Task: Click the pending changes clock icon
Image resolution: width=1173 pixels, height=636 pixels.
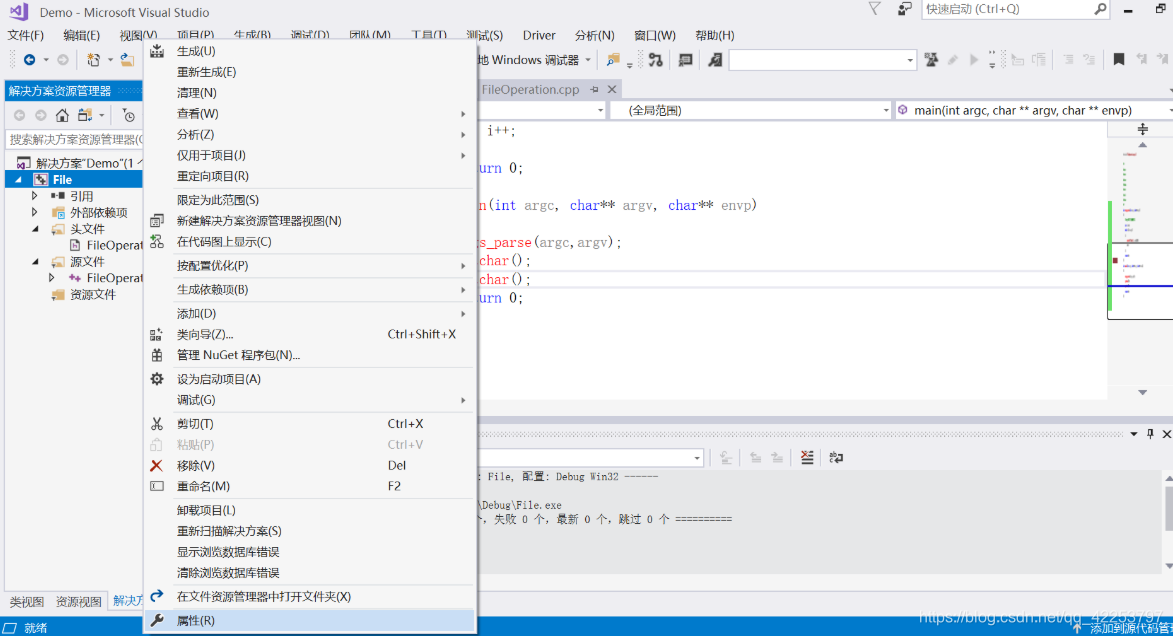Action: click(x=129, y=115)
